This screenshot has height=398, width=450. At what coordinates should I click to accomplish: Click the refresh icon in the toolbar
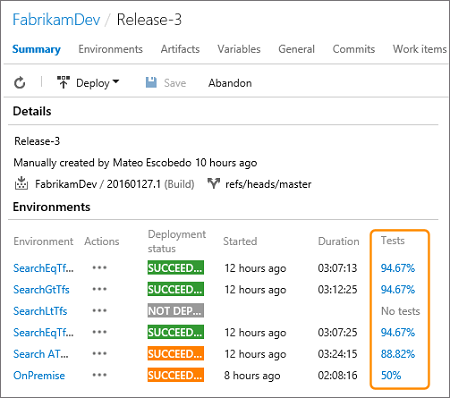coord(20,83)
